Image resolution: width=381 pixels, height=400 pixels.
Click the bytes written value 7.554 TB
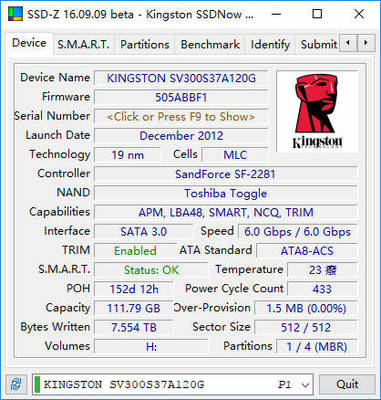134,327
